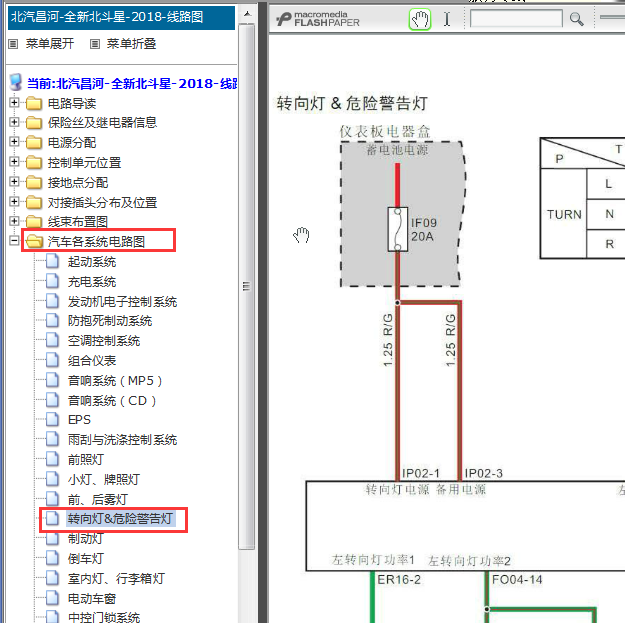Viewport: 625px width, 623px height.
Task: Open the 空调控制系统 document
Action: [x=104, y=340]
